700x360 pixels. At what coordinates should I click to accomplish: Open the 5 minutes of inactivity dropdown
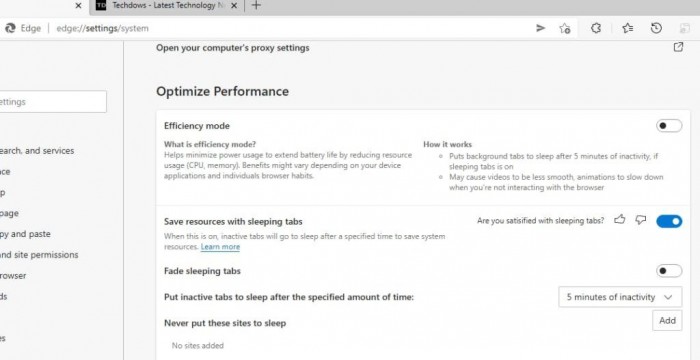(620, 297)
